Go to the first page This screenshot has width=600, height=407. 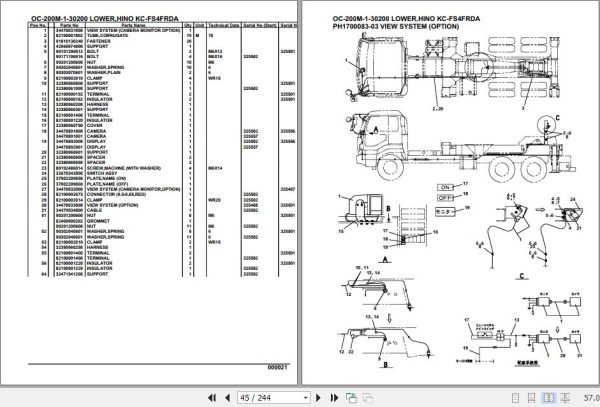212,398
